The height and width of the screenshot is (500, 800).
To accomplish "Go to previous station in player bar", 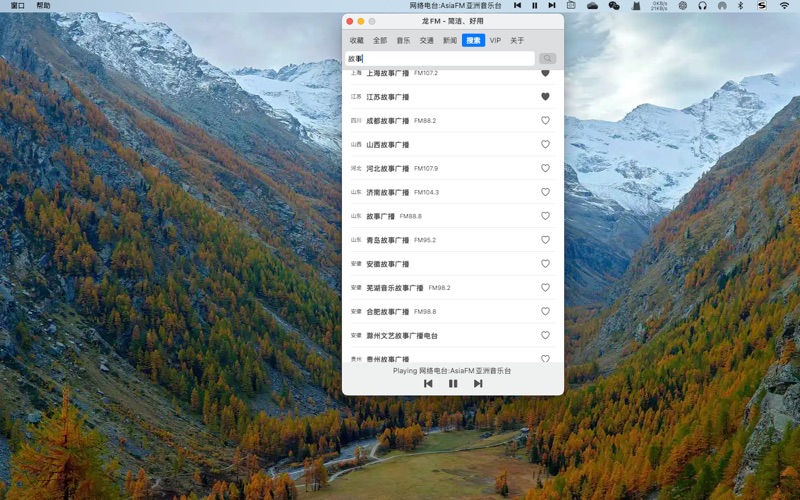I will [x=428, y=383].
